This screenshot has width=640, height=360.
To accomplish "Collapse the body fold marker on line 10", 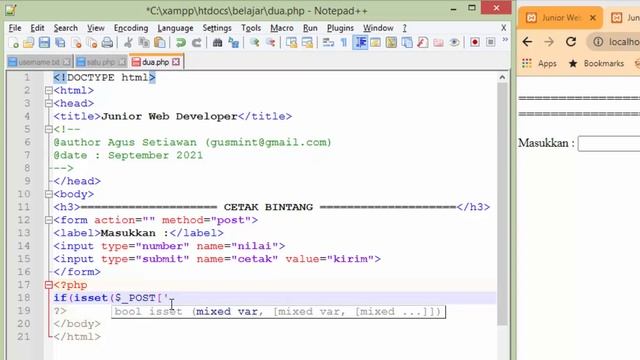I will coord(49,194).
